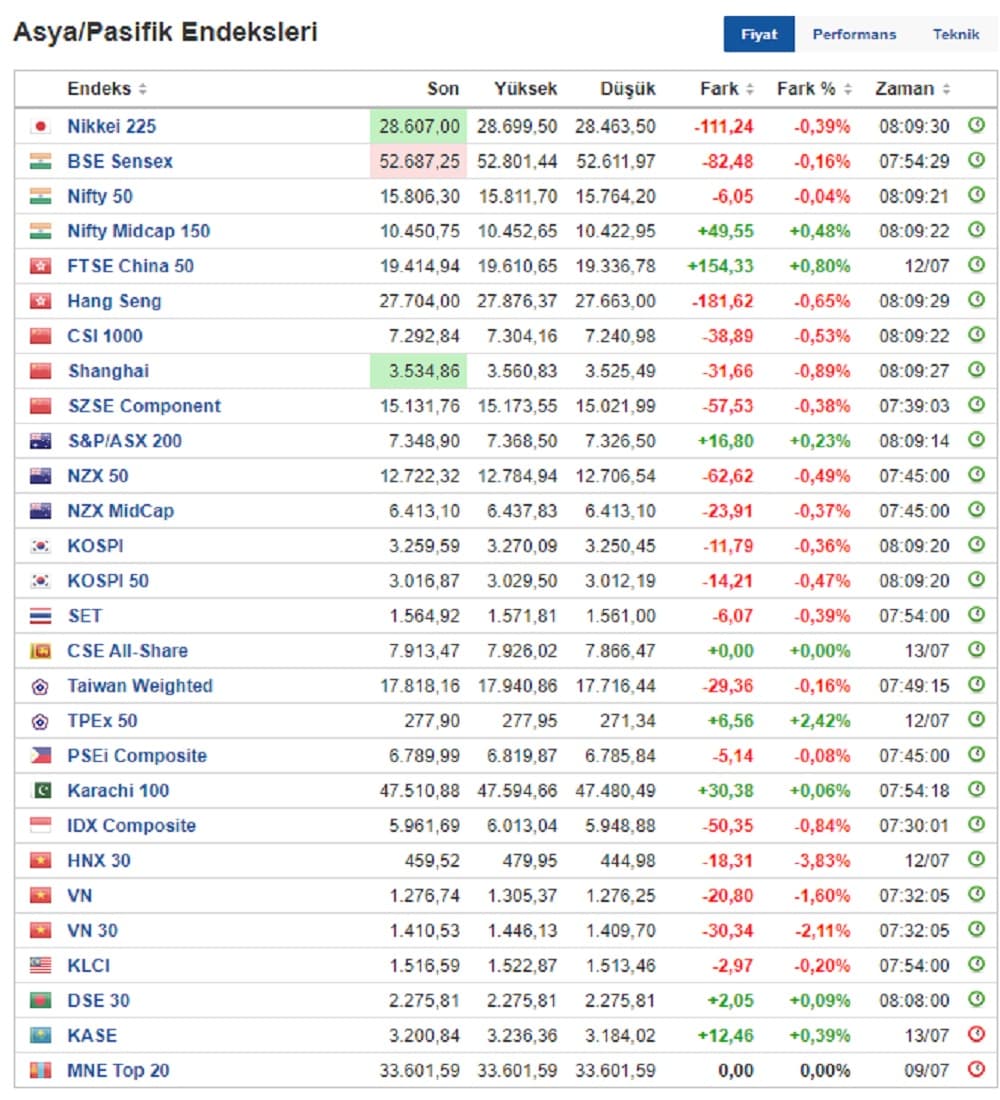Click the Sri Lanka flag beside CSE All-Share
The height and width of the screenshot is (1100, 1000).
click(x=41, y=650)
